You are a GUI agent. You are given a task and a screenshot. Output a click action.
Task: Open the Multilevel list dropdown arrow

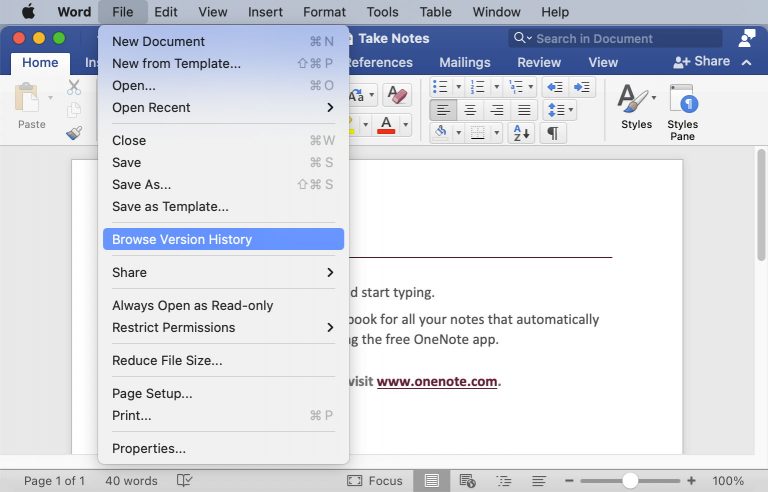[x=530, y=87]
